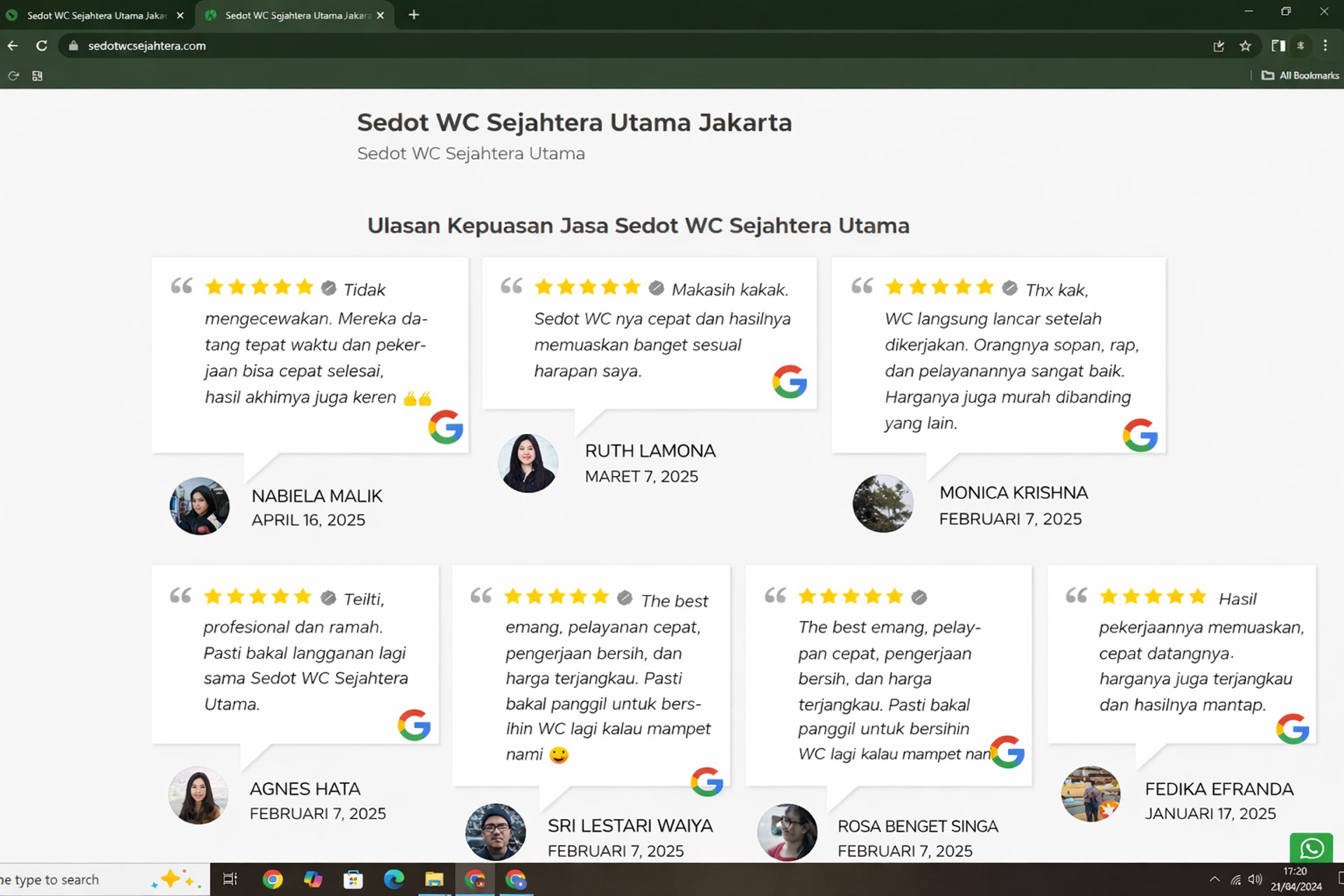This screenshot has height=896, width=1344.
Task: Open the side panel icon in toolbar
Action: (1278, 46)
